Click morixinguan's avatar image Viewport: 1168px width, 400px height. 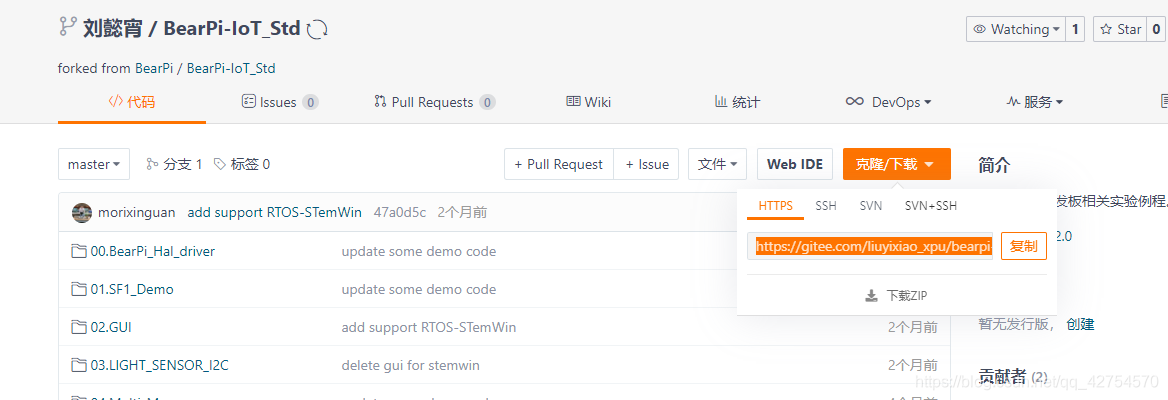82,212
